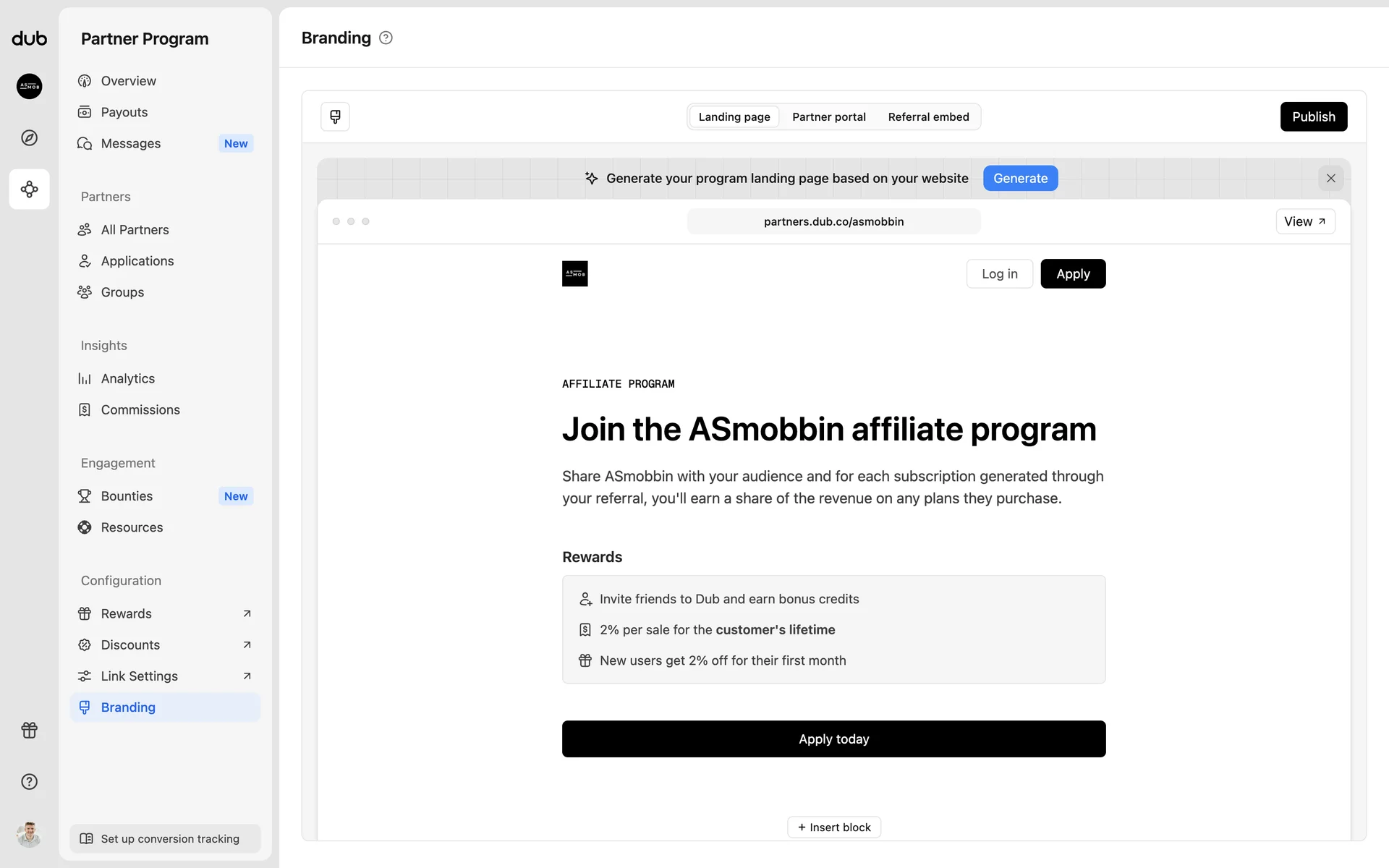Click Insert block button
This screenshot has height=868, width=1389.
tap(833, 827)
